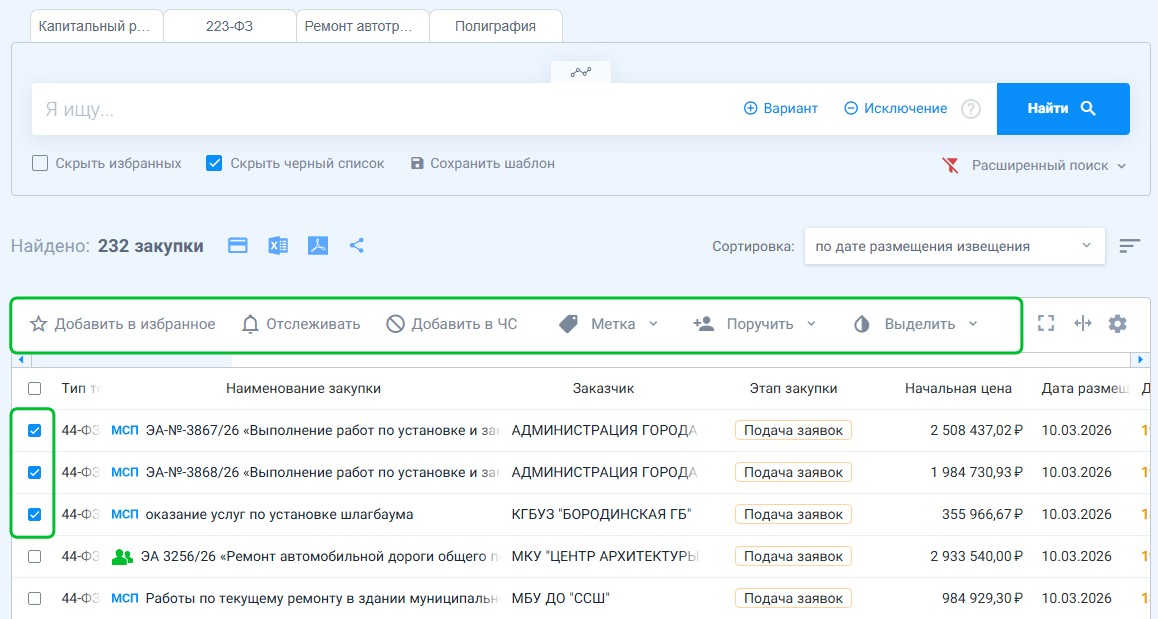Click Сохранить шаблон

(x=483, y=163)
